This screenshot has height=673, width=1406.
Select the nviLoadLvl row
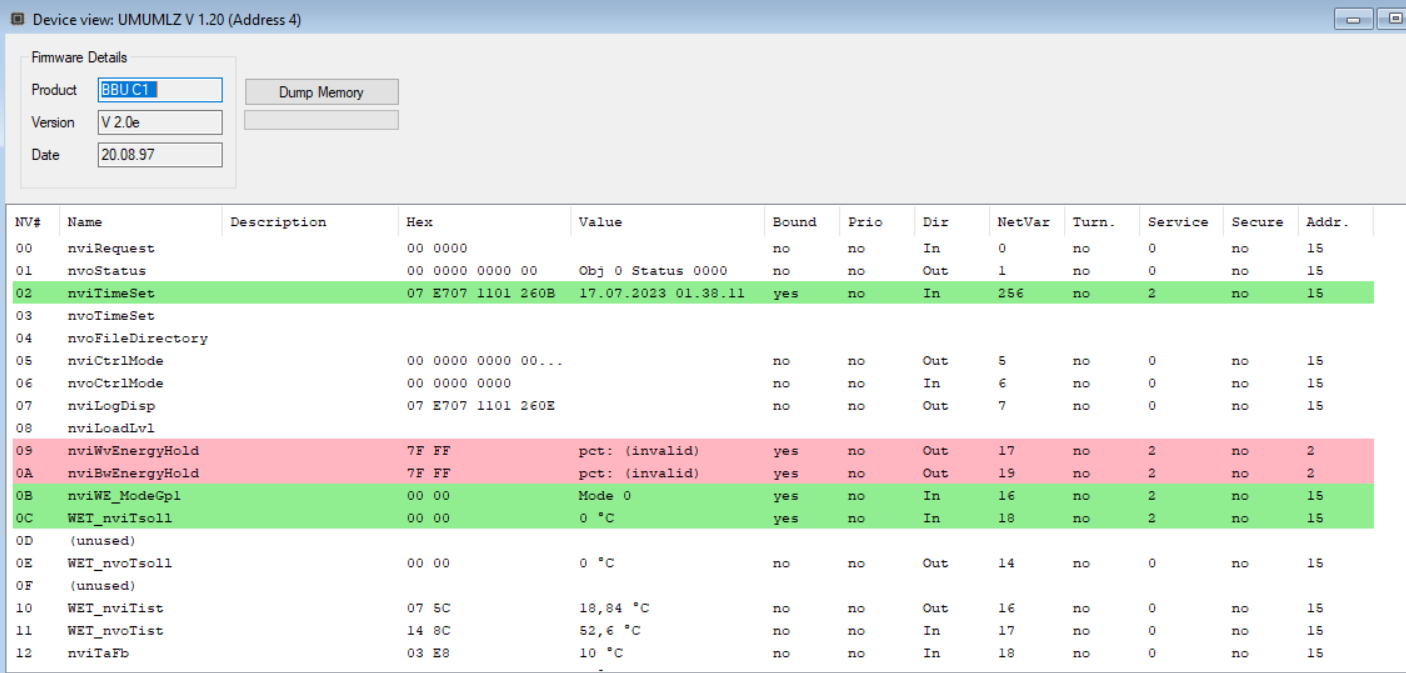(x=691, y=428)
